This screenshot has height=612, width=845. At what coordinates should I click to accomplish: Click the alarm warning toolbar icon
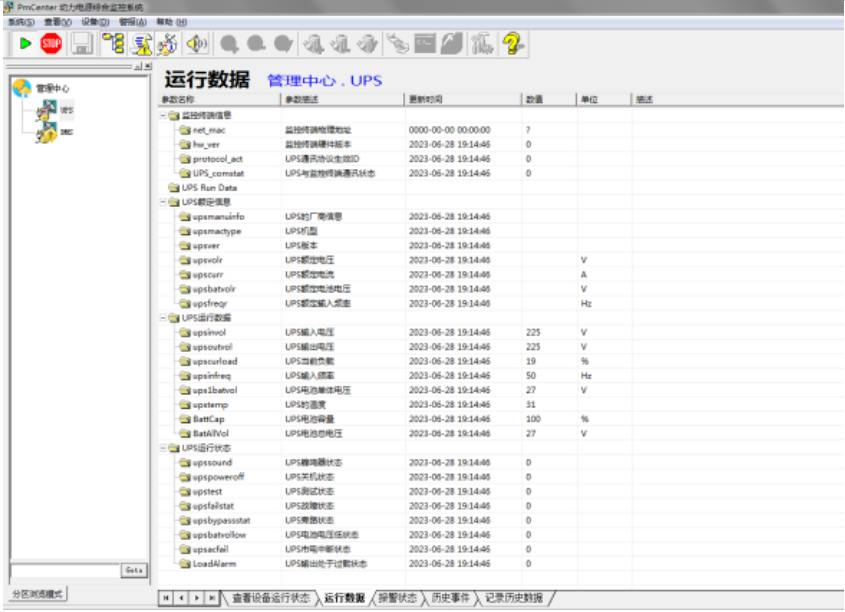point(141,43)
